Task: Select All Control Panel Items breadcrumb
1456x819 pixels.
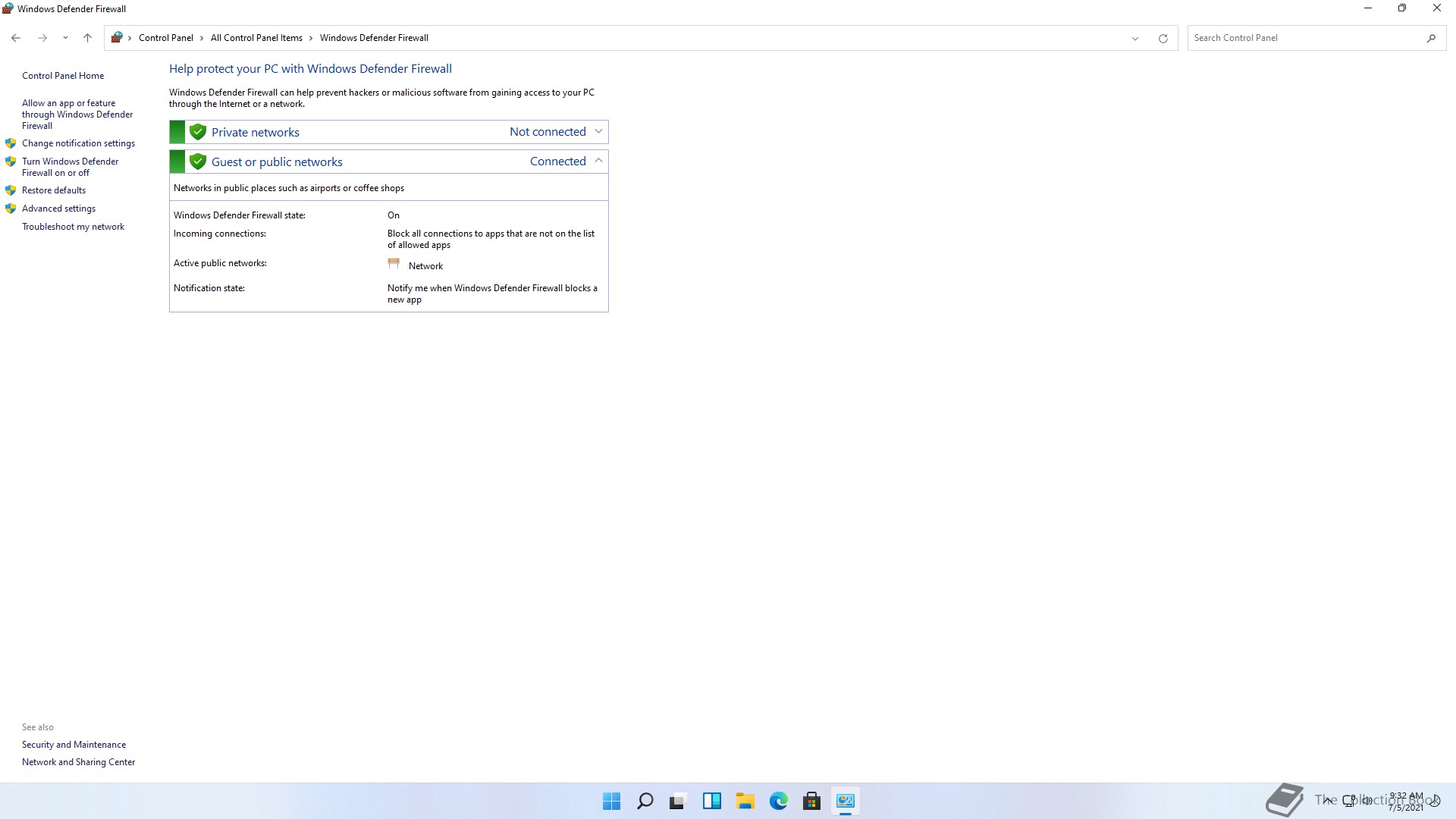Action: tap(256, 38)
